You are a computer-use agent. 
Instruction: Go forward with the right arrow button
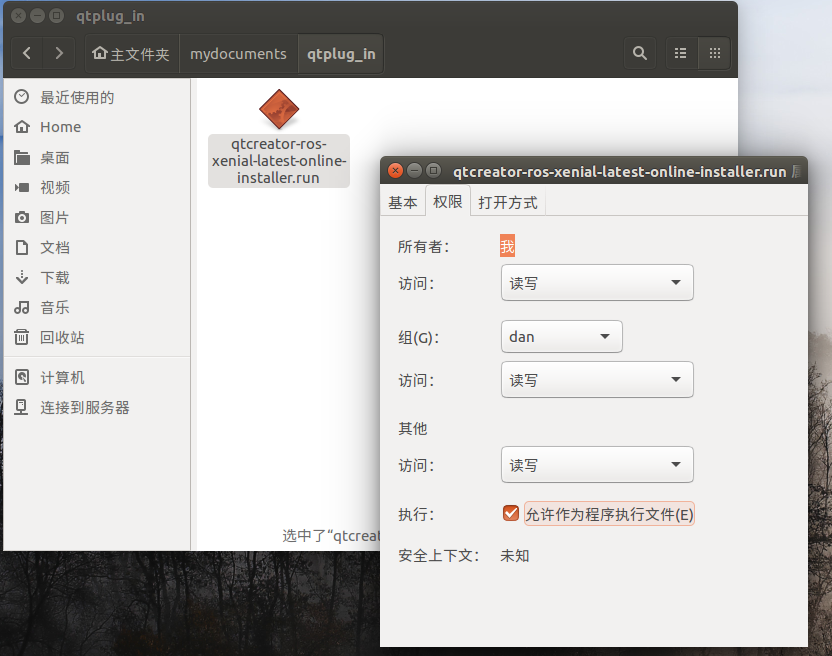[59, 53]
